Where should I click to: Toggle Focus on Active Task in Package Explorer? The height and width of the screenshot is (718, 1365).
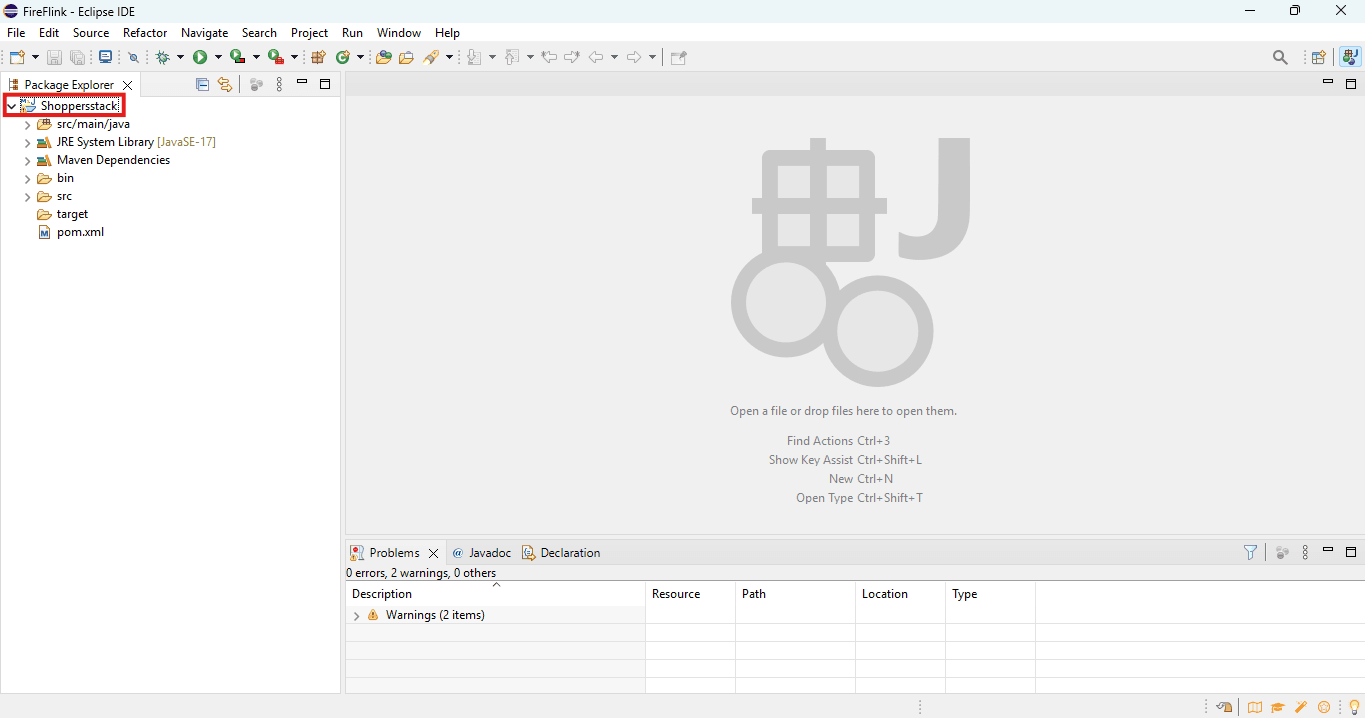256,85
